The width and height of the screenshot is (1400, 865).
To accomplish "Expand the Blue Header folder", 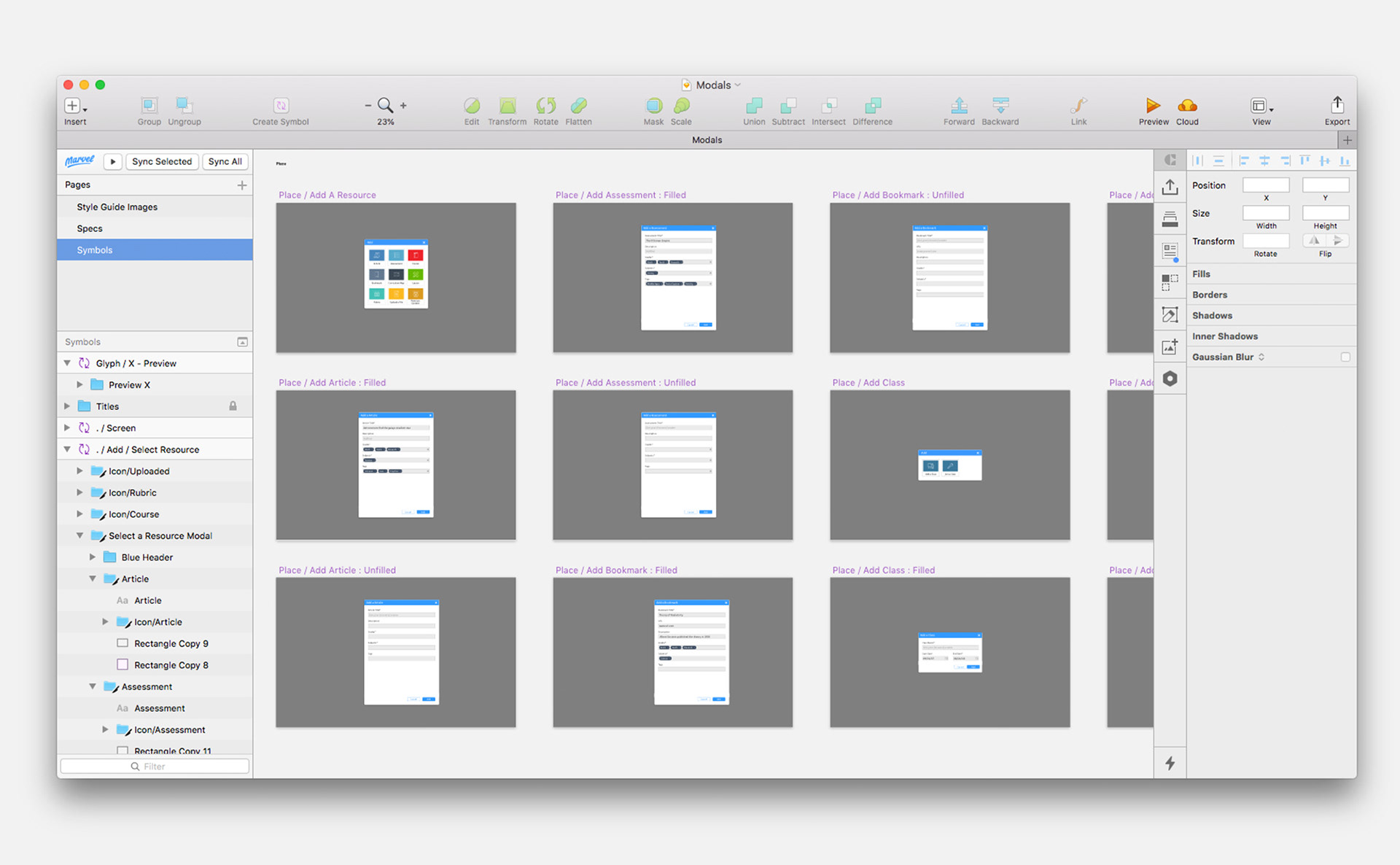I will tap(93, 556).
